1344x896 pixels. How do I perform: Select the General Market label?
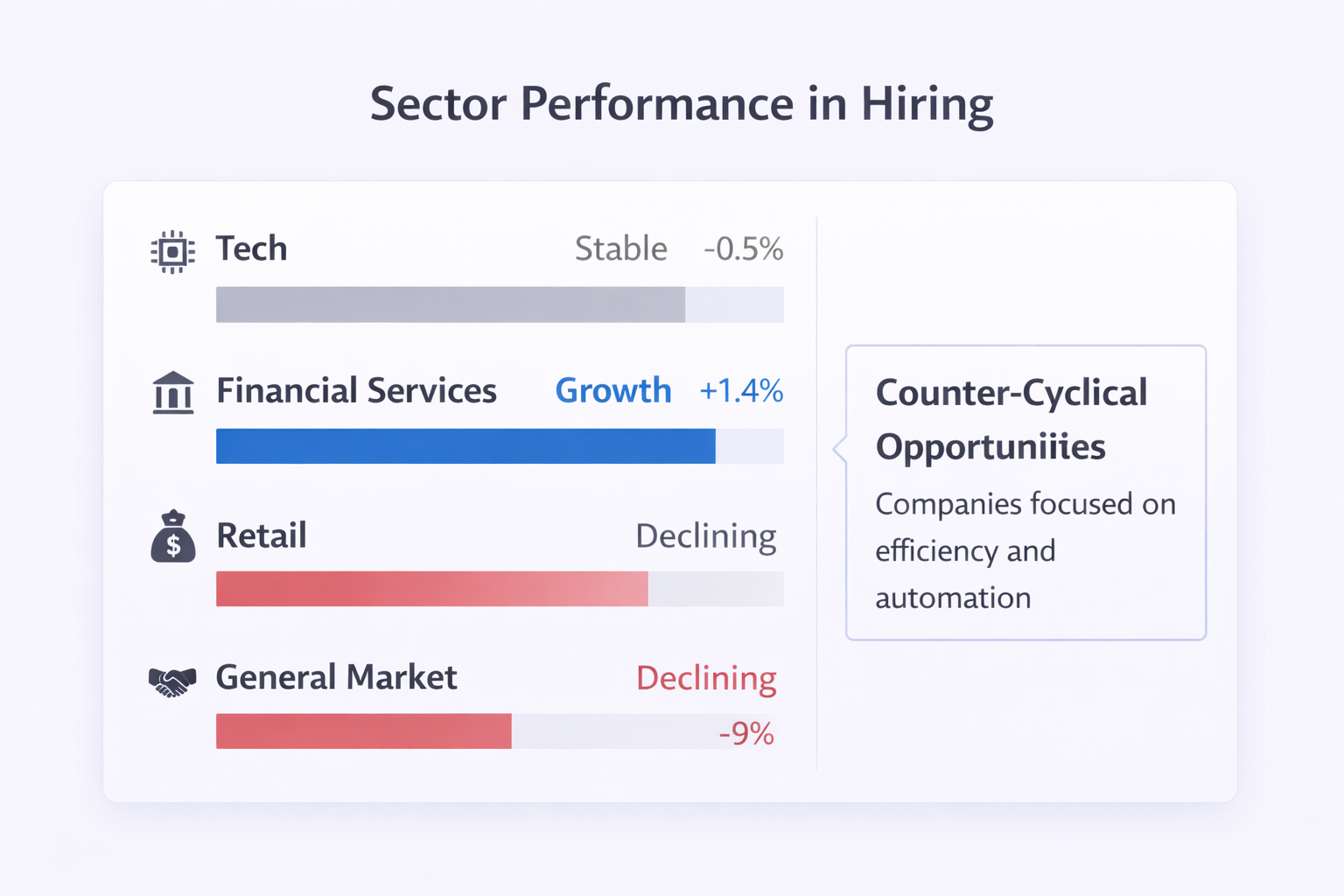click(x=336, y=677)
